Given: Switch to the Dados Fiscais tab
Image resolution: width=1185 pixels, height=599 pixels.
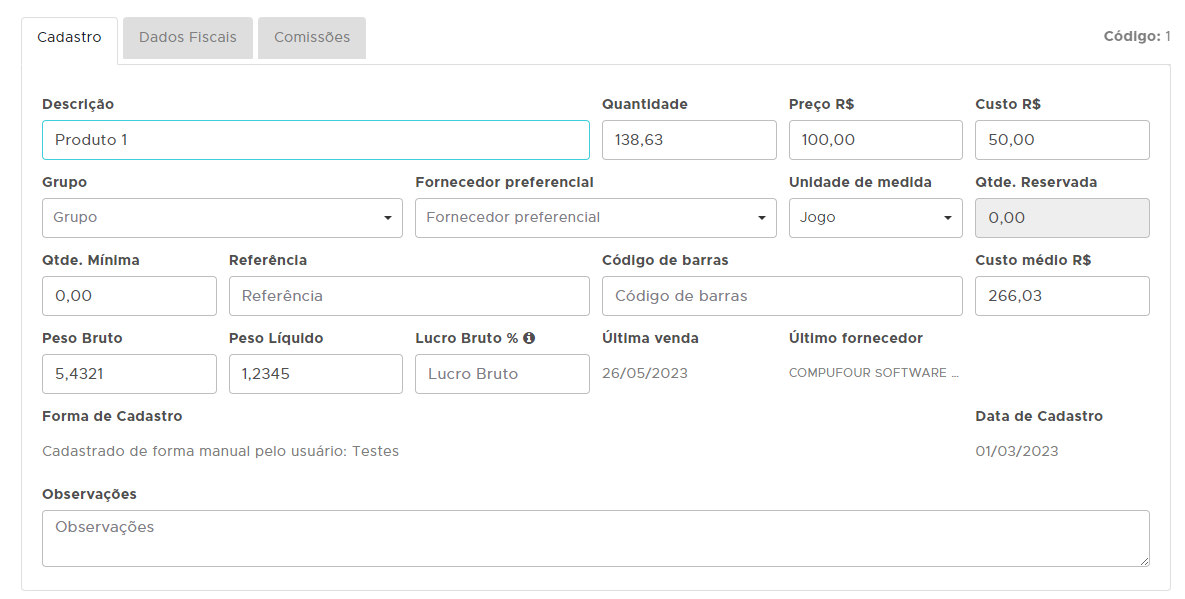Looking at the screenshot, I should point(188,38).
